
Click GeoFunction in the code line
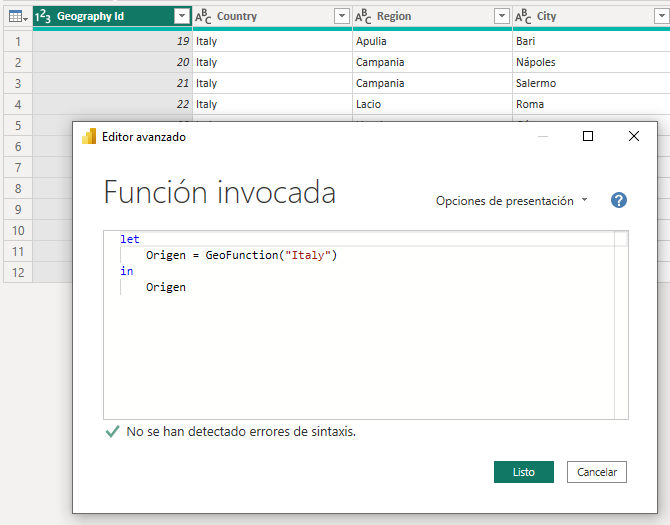242,255
